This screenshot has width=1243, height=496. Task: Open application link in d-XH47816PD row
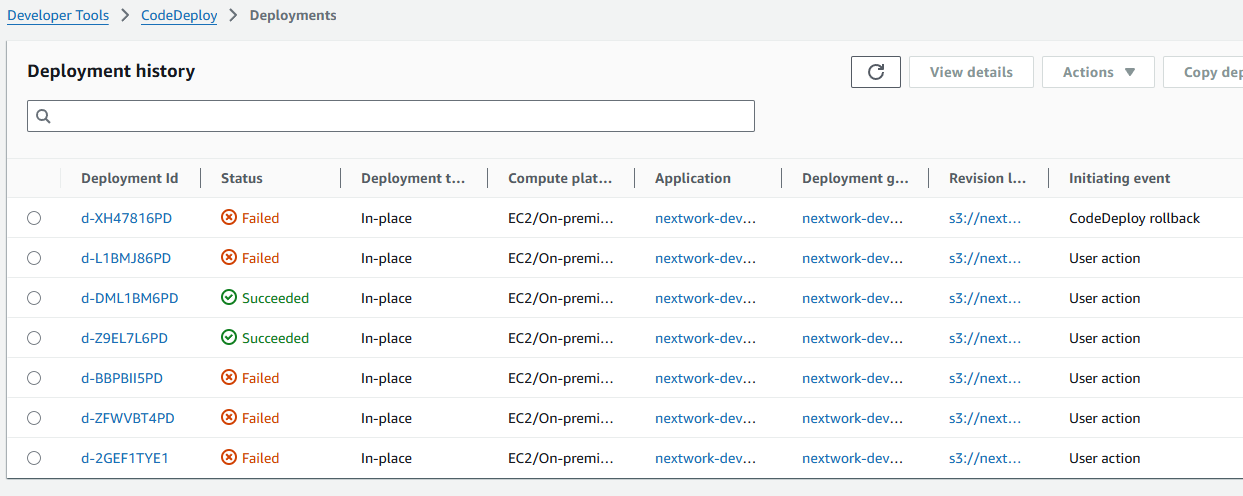click(705, 218)
